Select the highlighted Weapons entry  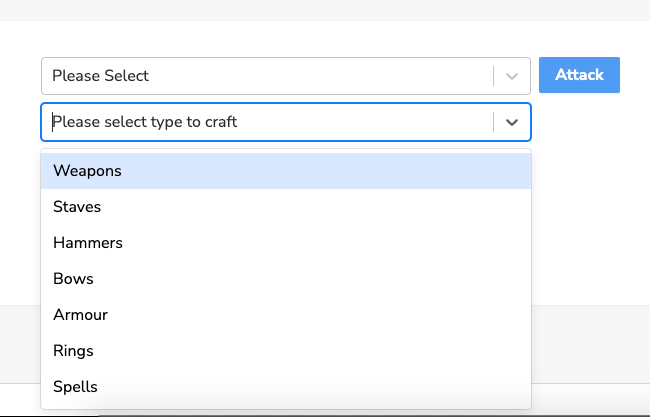click(x=286, y=171)
